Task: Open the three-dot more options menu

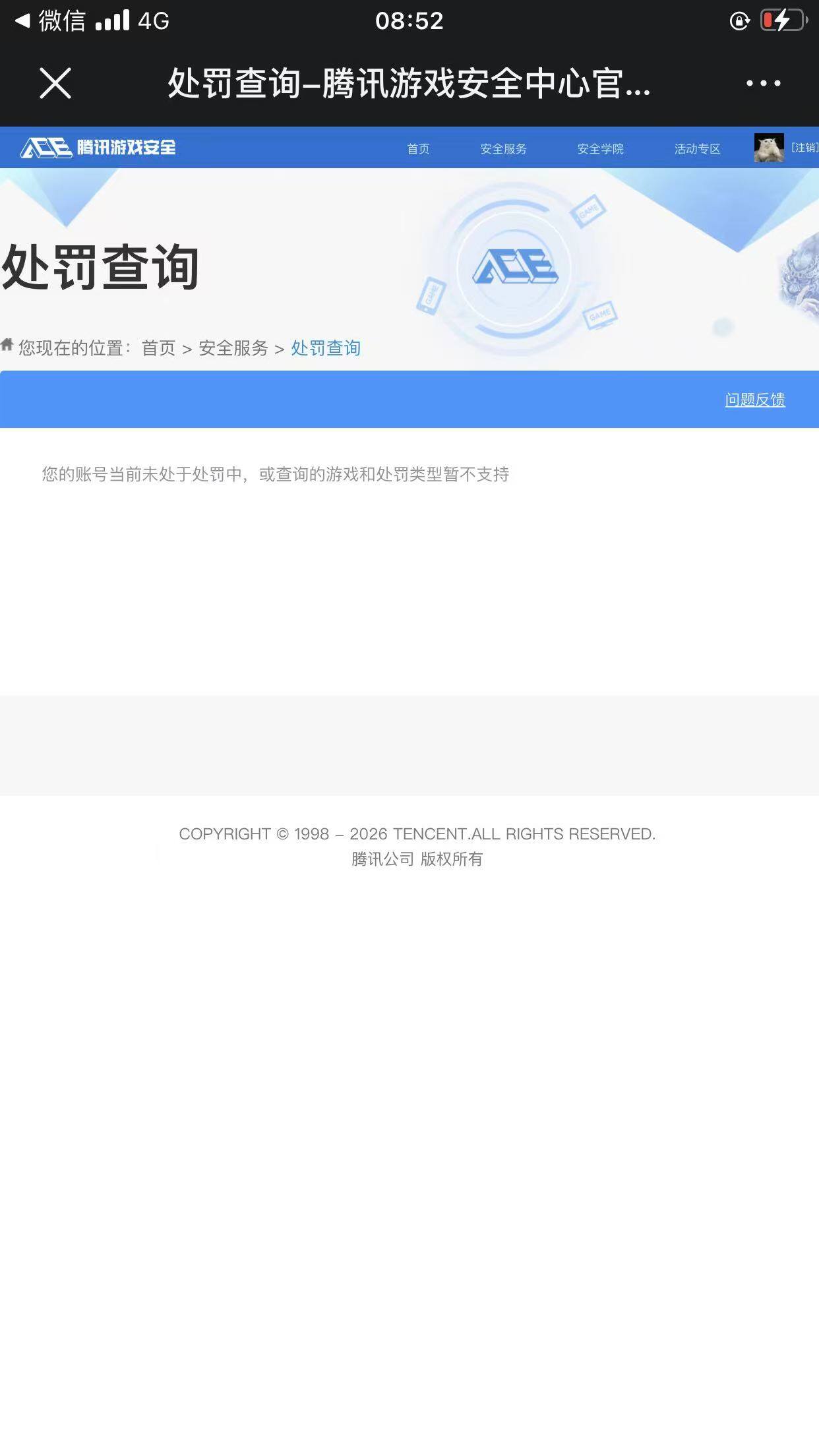Action: pos(763,83)
